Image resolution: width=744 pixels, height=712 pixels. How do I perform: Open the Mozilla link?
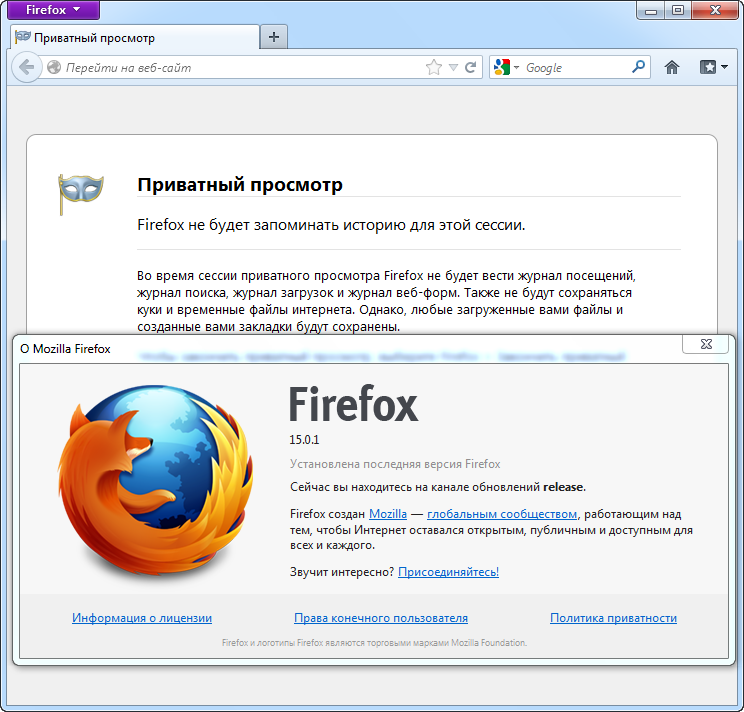tap(388, 514)
